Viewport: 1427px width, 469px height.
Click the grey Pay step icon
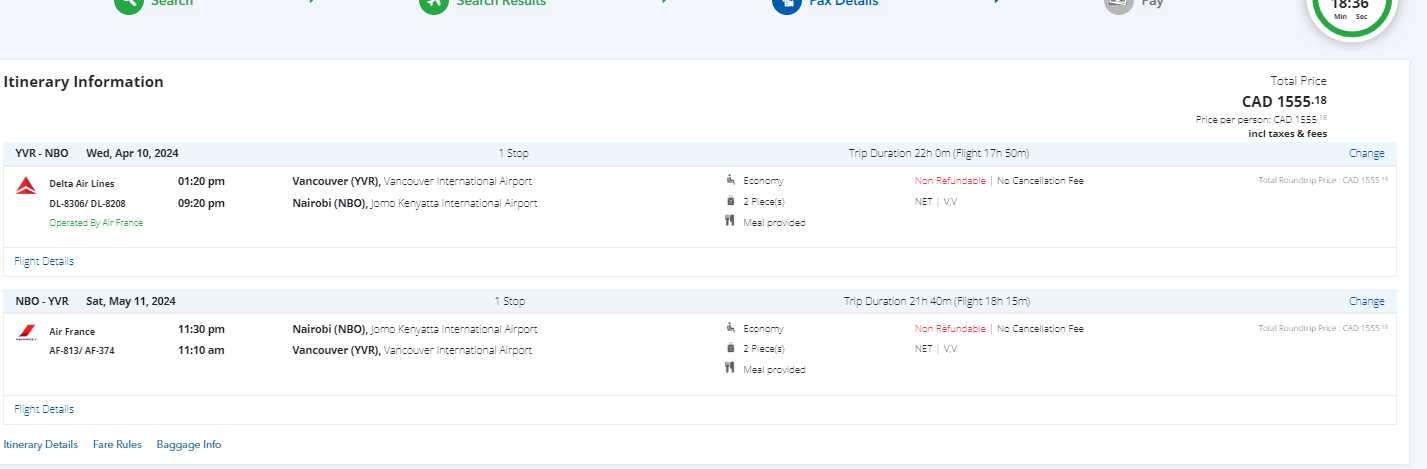point(1118,3)
